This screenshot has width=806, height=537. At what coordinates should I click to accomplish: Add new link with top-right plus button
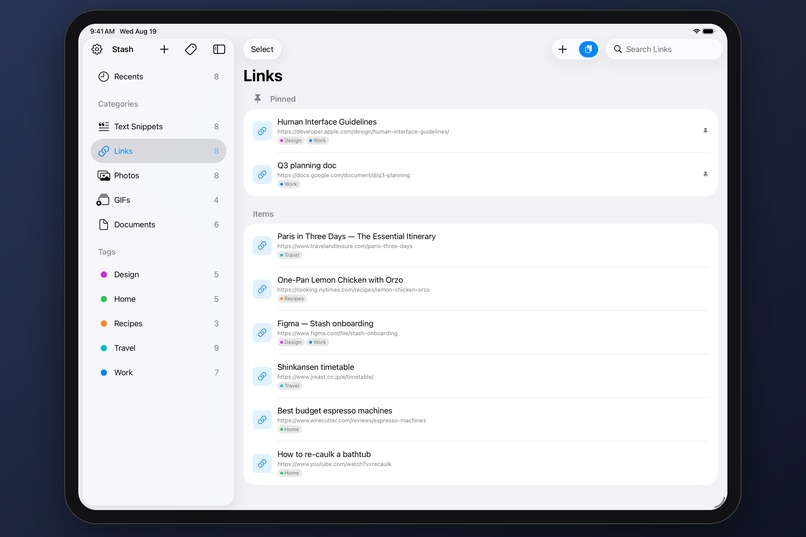(x=562, y=49)
